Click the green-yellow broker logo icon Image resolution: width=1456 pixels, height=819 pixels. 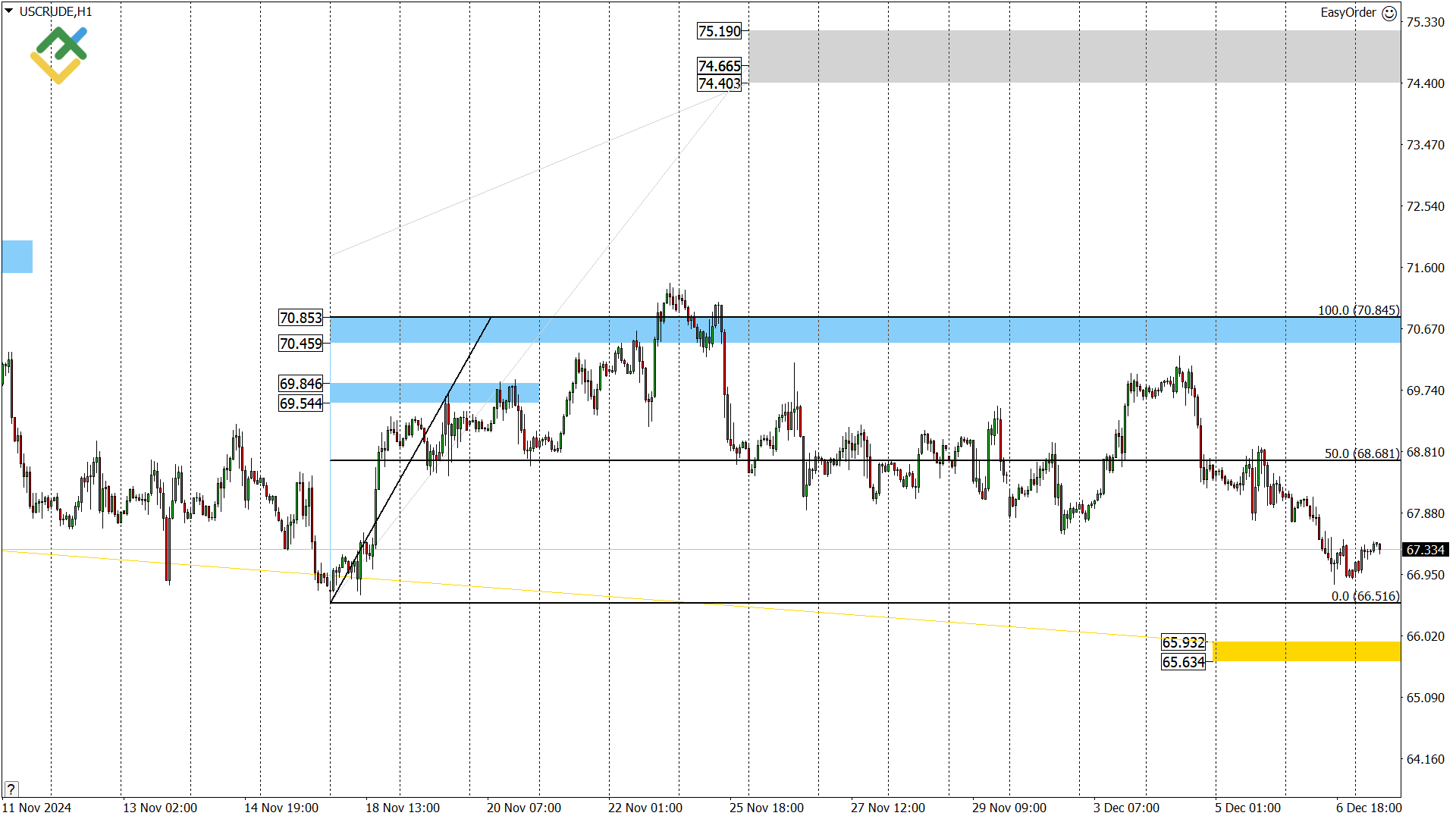pyautogui.click(x=59, y=55)
